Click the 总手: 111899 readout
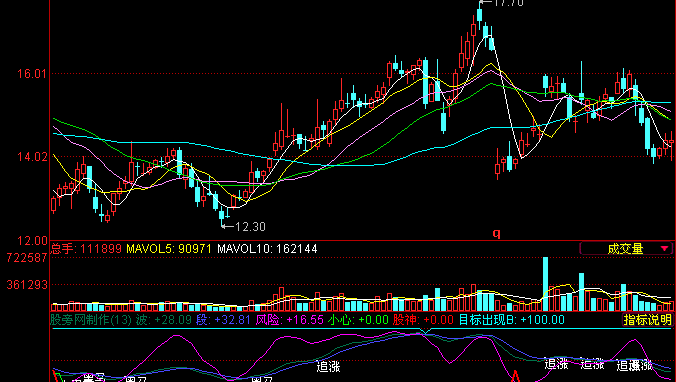The image size is (676, 382). click(x=86, y=249)
